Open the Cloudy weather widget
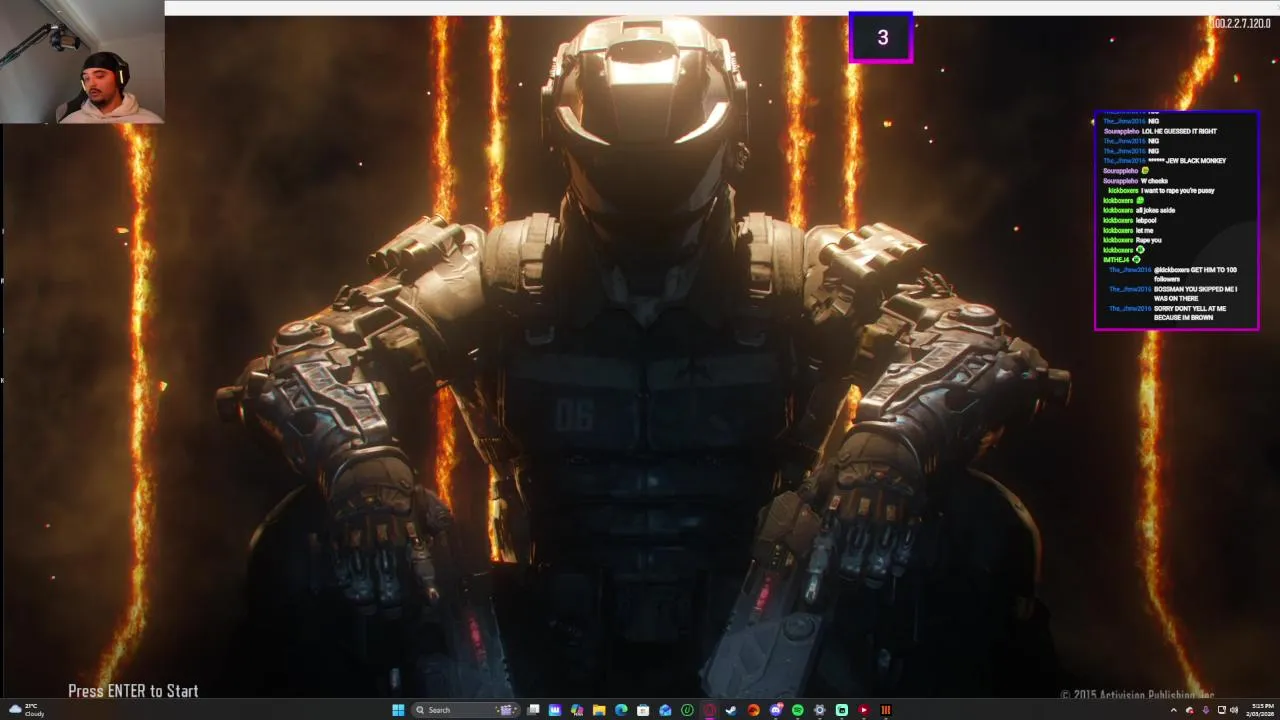 (x=26, y=710)
